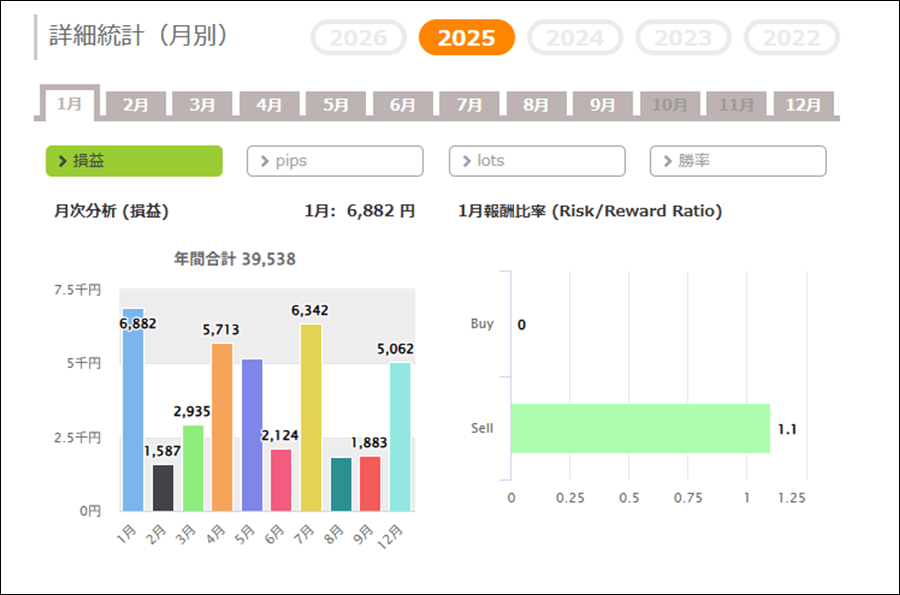The width and height of the screenshot is (900, 595).
Task: Switch to the 7月 month tab
Action: click(x=469, y=104)
